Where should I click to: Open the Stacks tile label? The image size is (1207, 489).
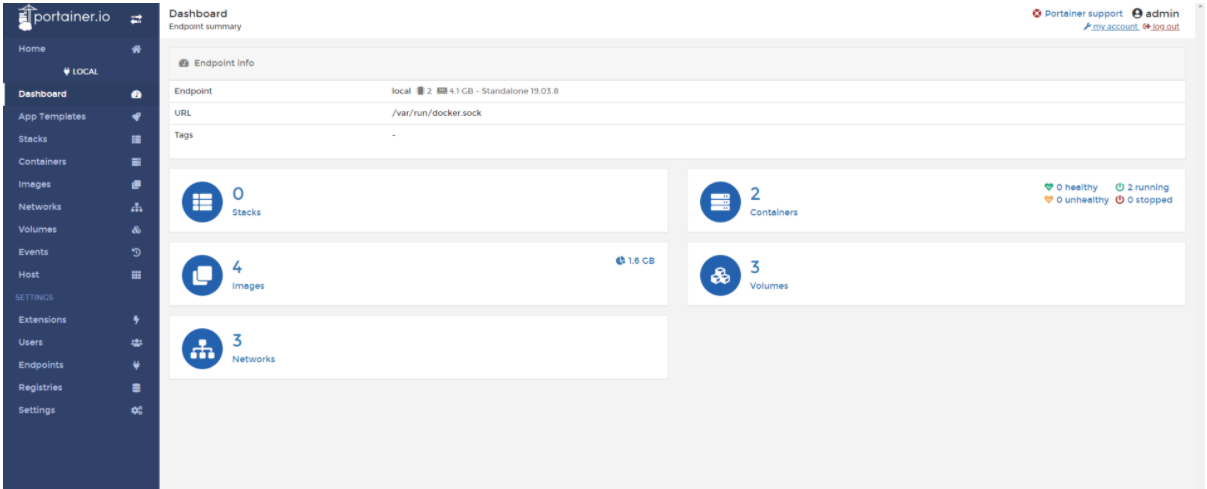pyautogui.click(x=247, y=213)
